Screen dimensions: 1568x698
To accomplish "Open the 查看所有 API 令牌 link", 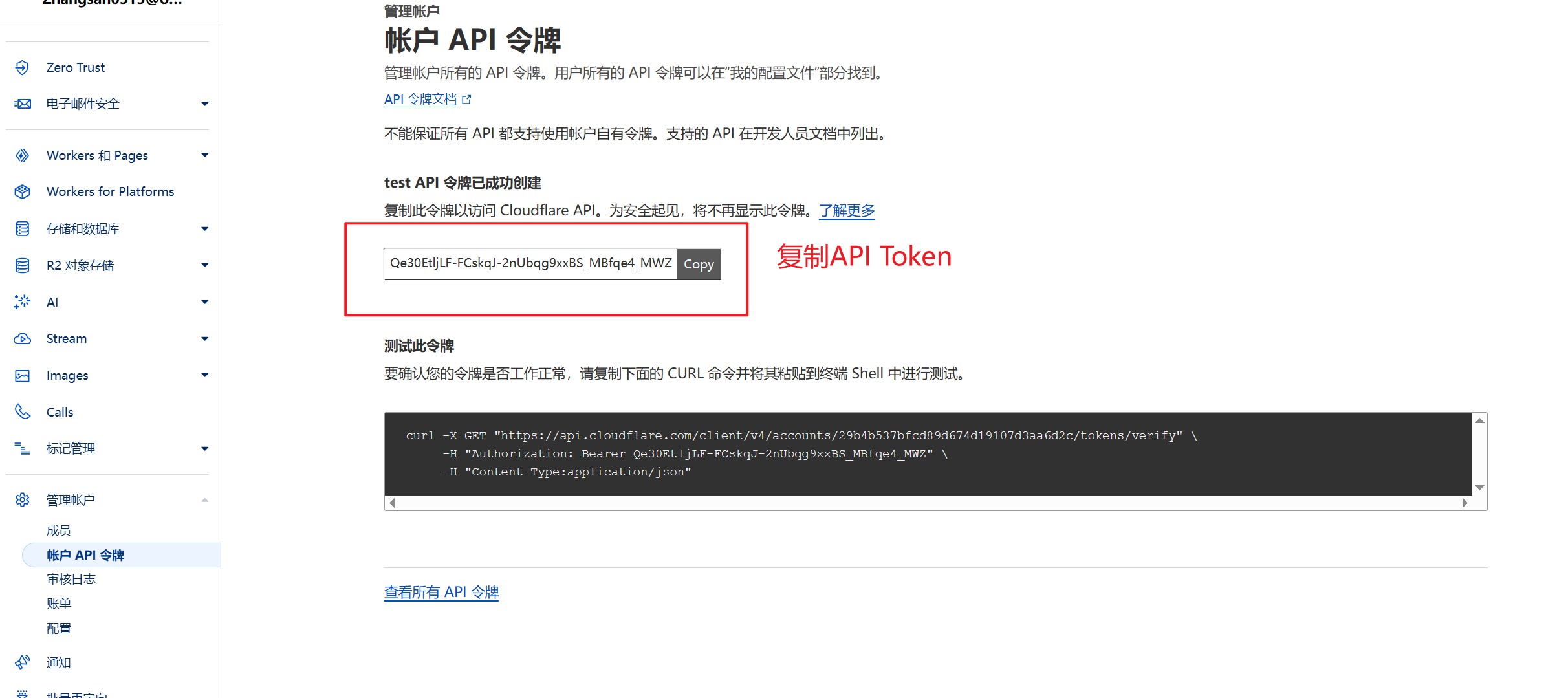I will coord(441,592).
